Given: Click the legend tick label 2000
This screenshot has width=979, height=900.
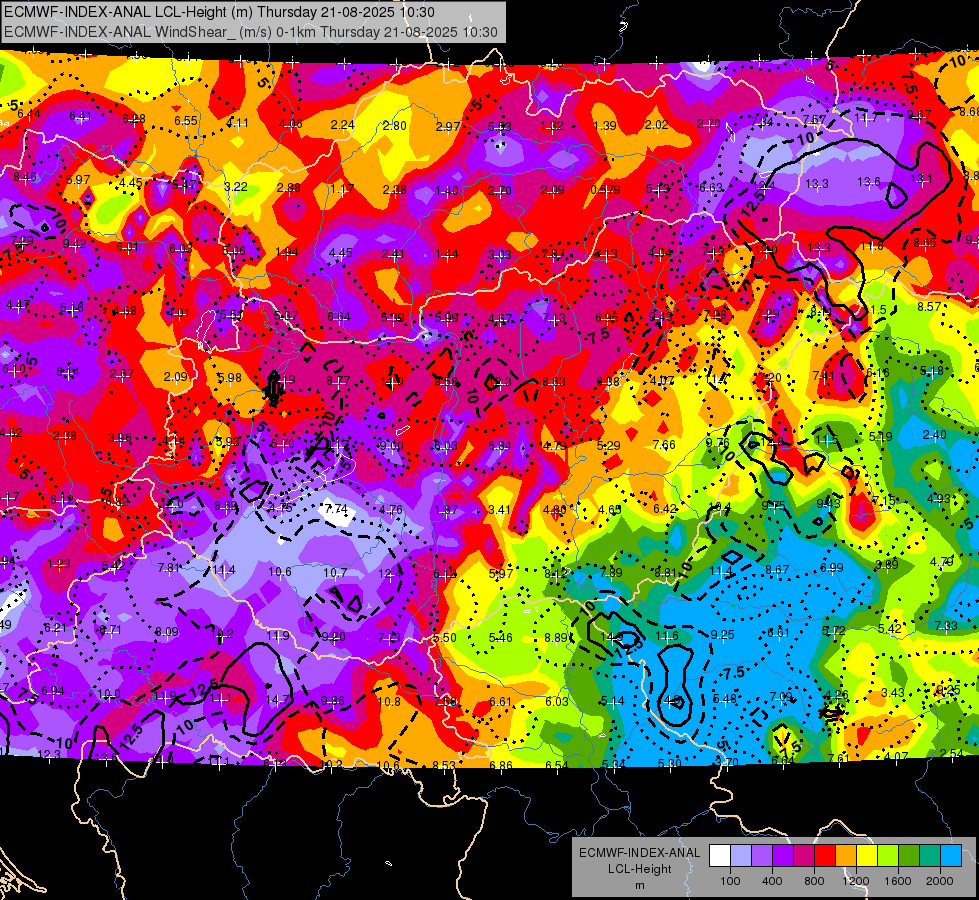Looking at the screenshot, I should click(940, 881).
